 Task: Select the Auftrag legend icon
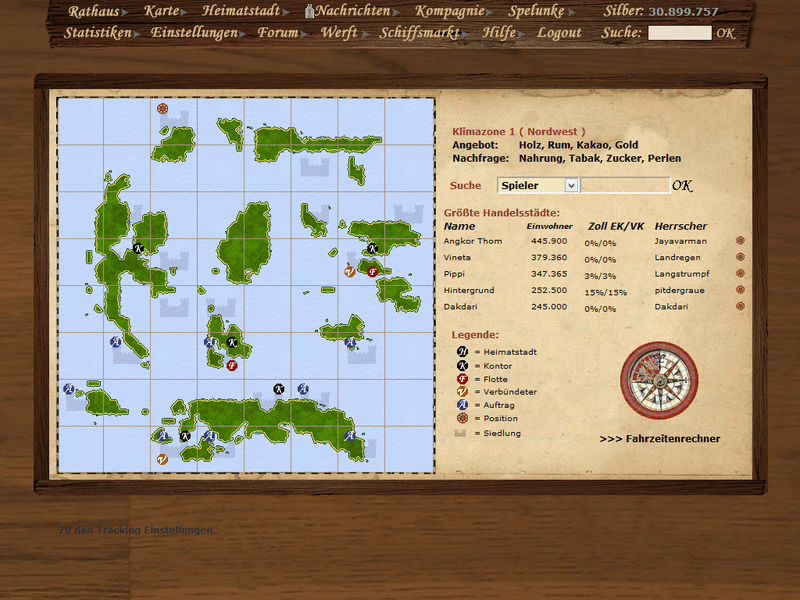pyautogui.click(x=461, y=404)
